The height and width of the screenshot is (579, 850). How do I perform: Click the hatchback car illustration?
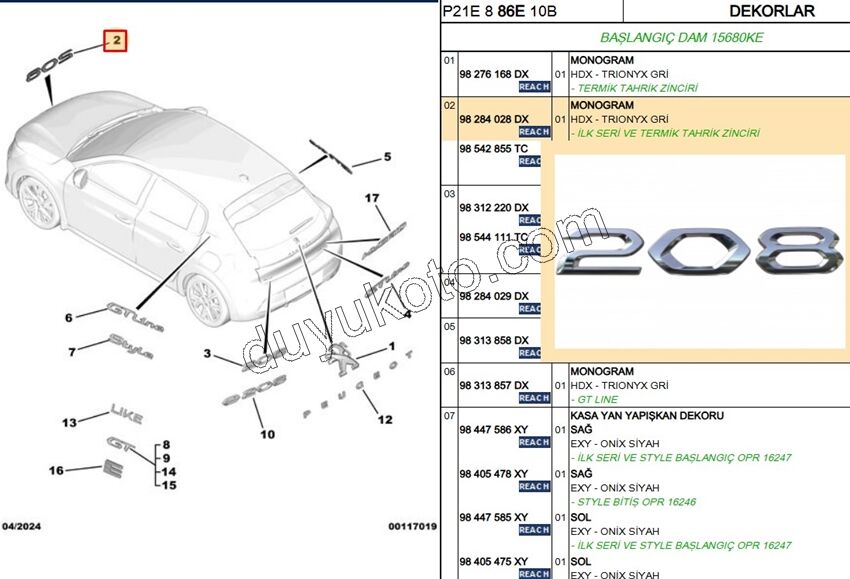[x=173, y=211]
